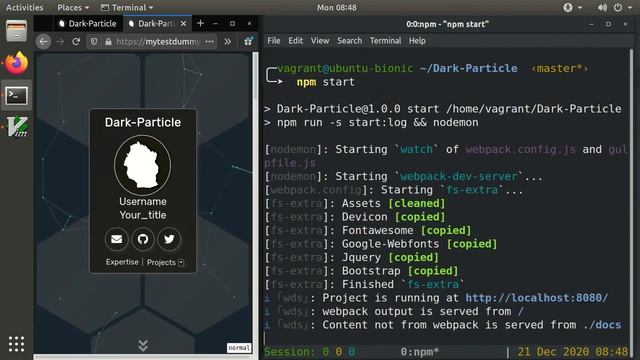Open Activities overview
Image resolution: width=640 pixels, height=360 pixels.
(x=24, y=7)
